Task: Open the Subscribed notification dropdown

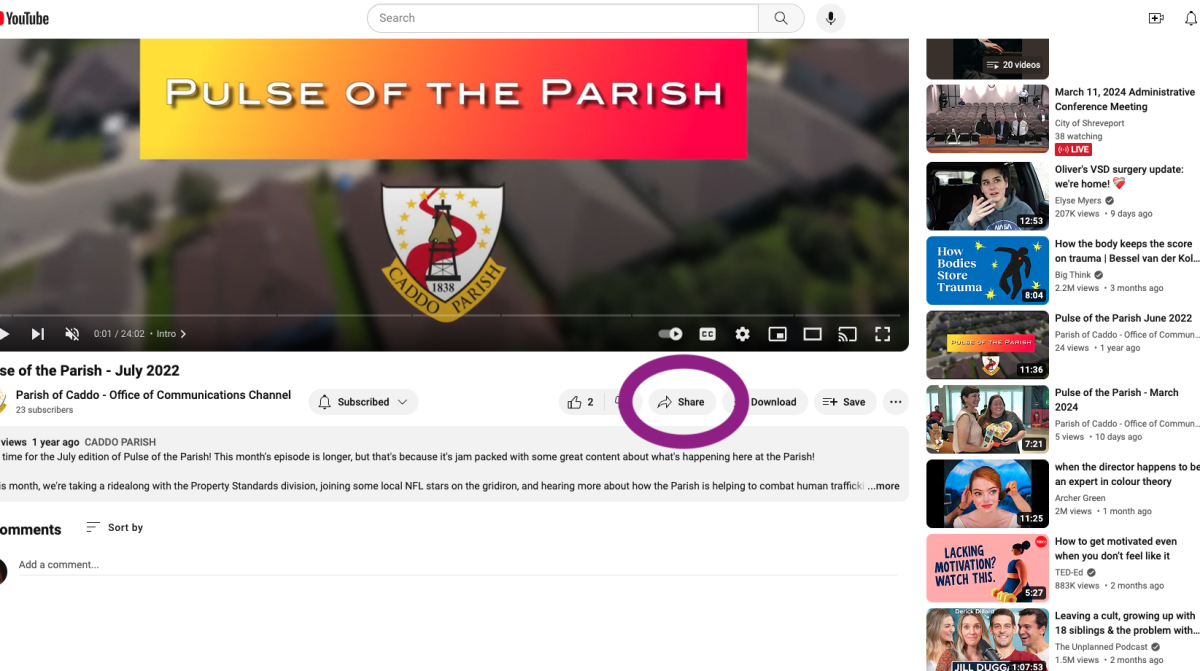Action: click(x=363, y=402)
